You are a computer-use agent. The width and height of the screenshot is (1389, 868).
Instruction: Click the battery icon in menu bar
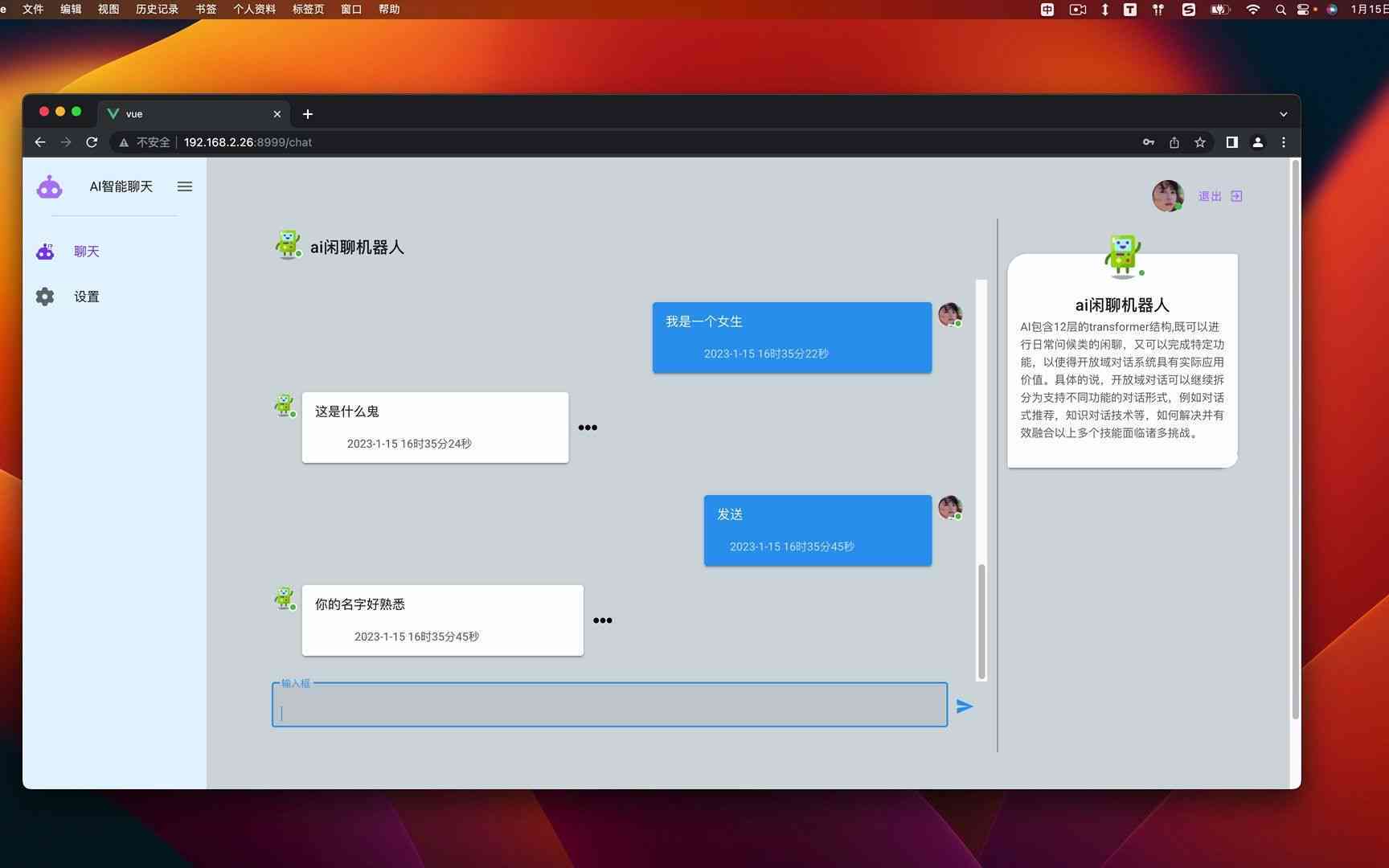click(x=1220, y=9)
